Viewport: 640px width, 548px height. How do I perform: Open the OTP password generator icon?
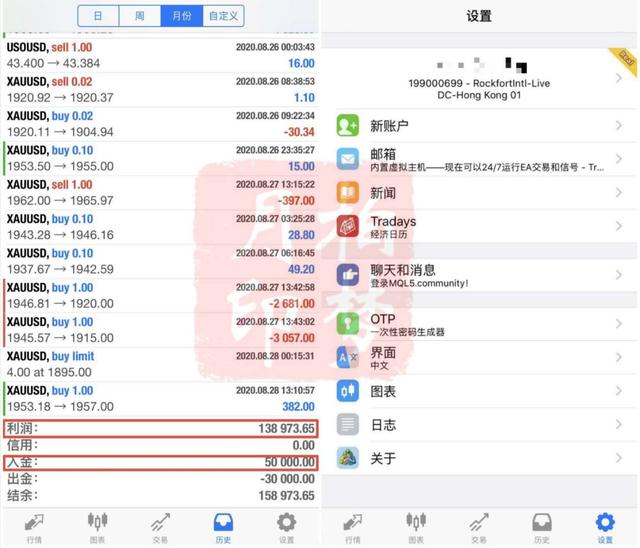click(x=348, y=324)
